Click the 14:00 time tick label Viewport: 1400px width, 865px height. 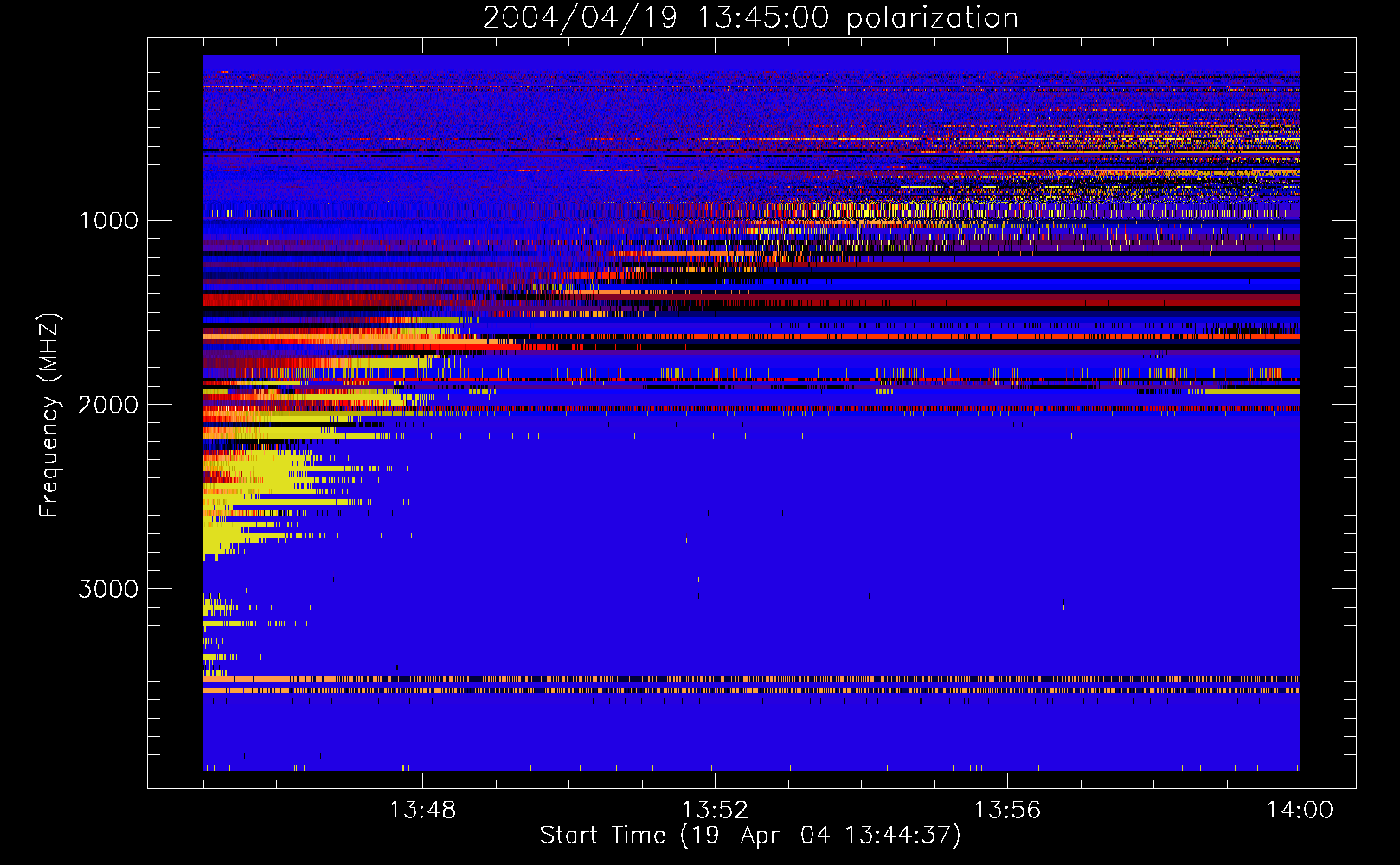1299,810
